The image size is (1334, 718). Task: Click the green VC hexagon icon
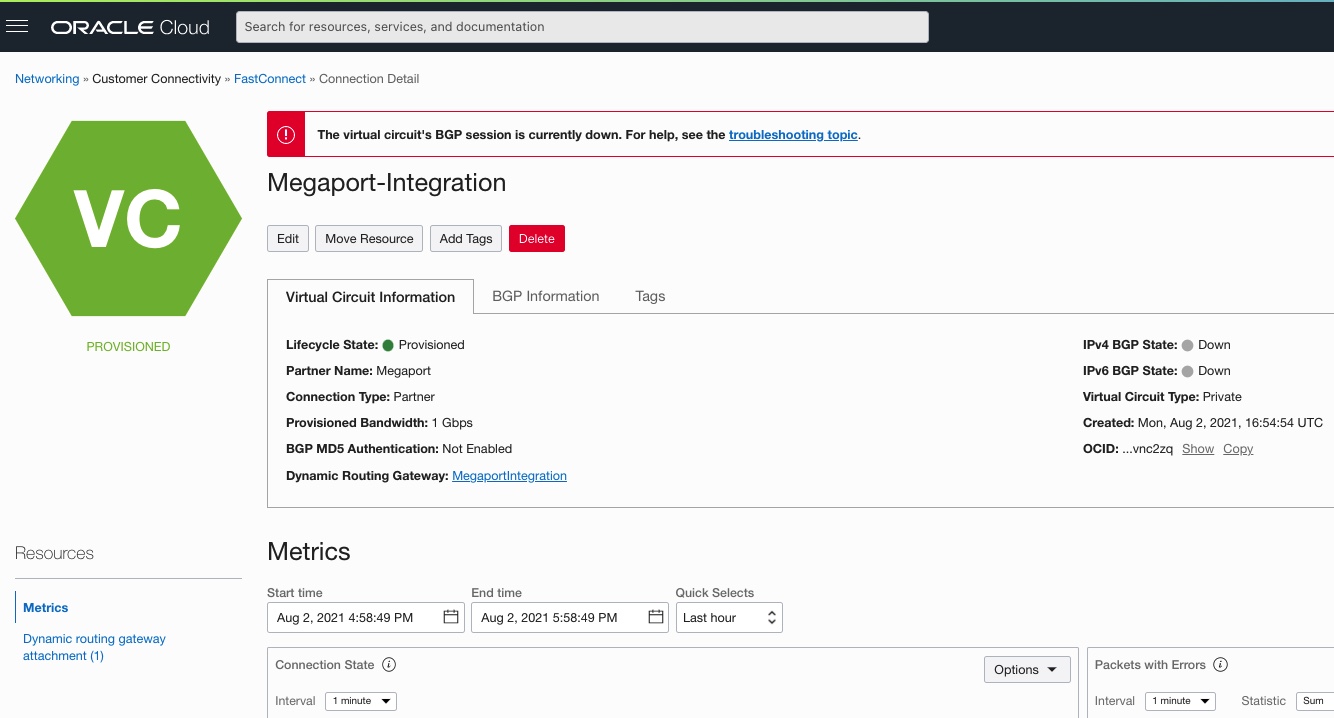click(128, 218)
